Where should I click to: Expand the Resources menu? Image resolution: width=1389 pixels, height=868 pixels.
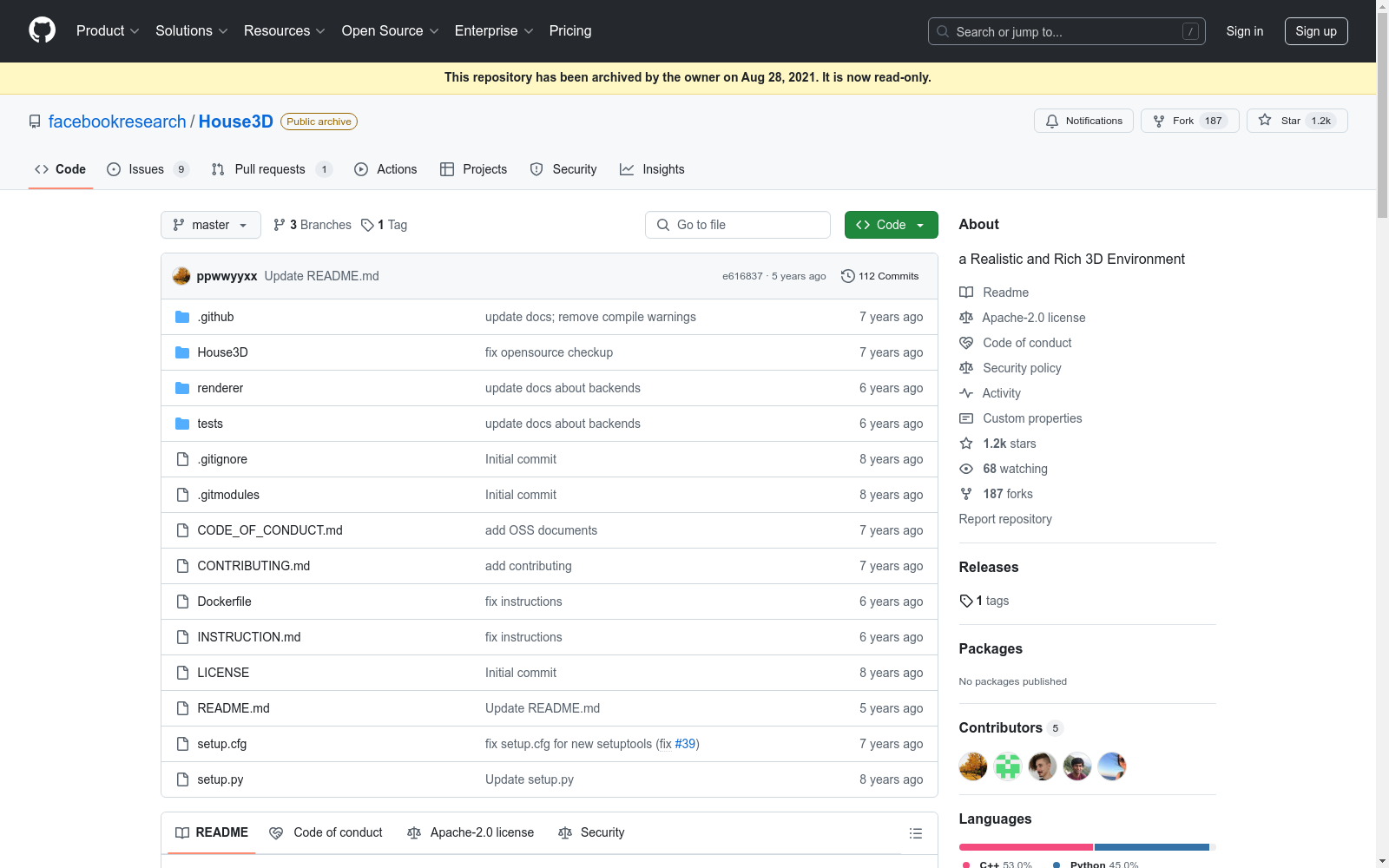285,31
